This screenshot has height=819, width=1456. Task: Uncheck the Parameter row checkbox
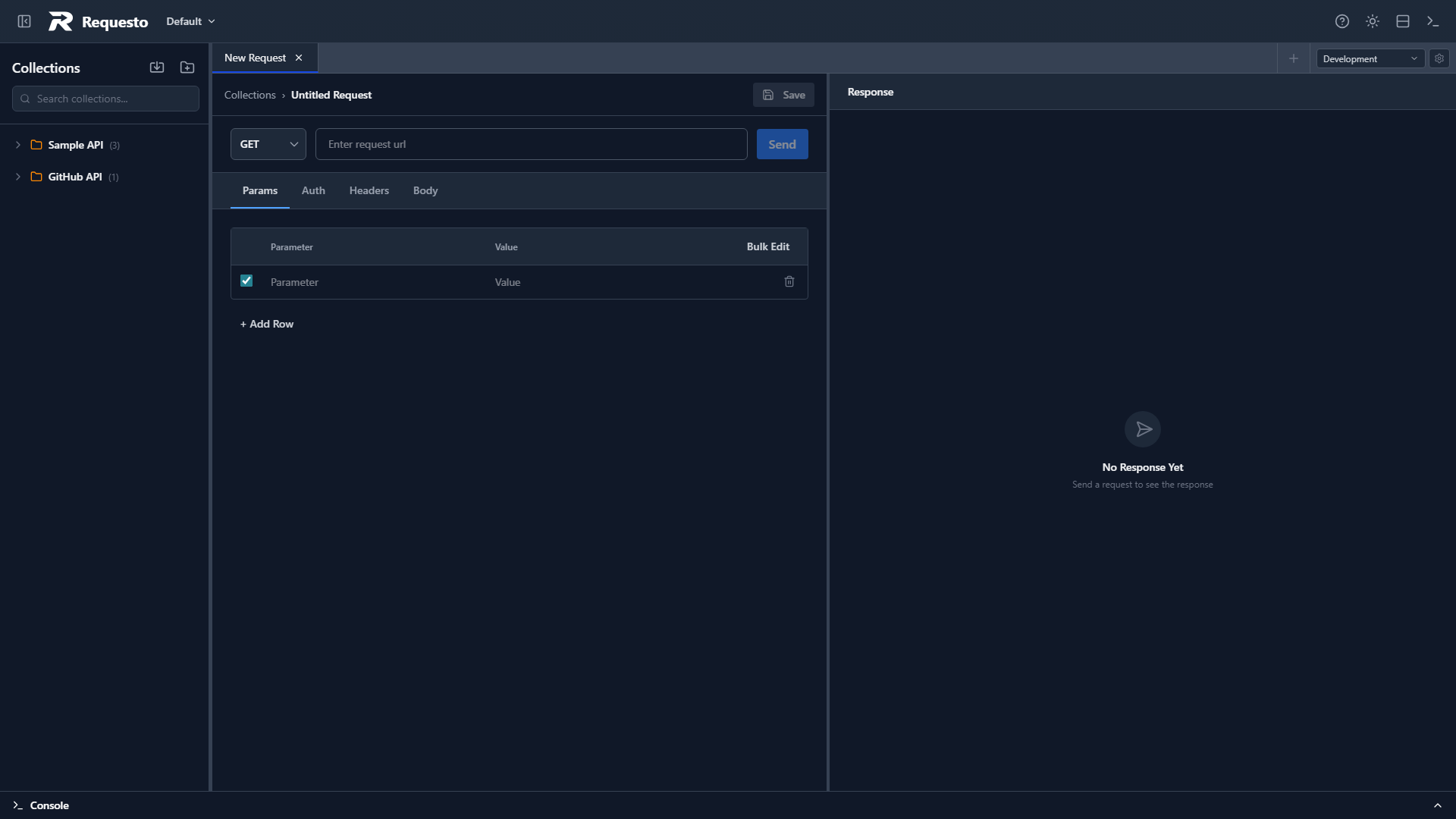click(x=245, y=281)
